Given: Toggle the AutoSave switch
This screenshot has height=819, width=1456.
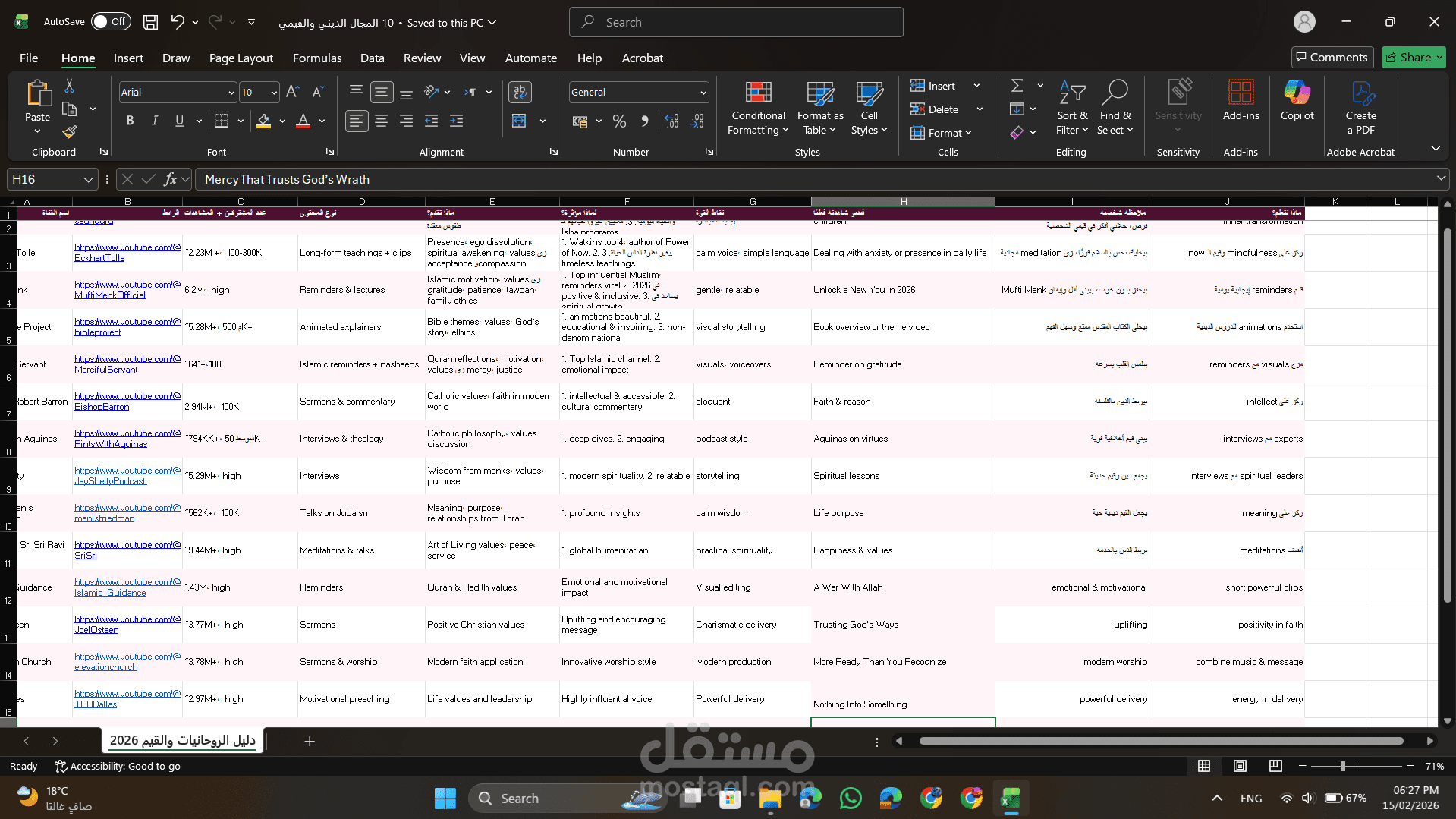Looking at the screenshot, I should coord(111,22).
